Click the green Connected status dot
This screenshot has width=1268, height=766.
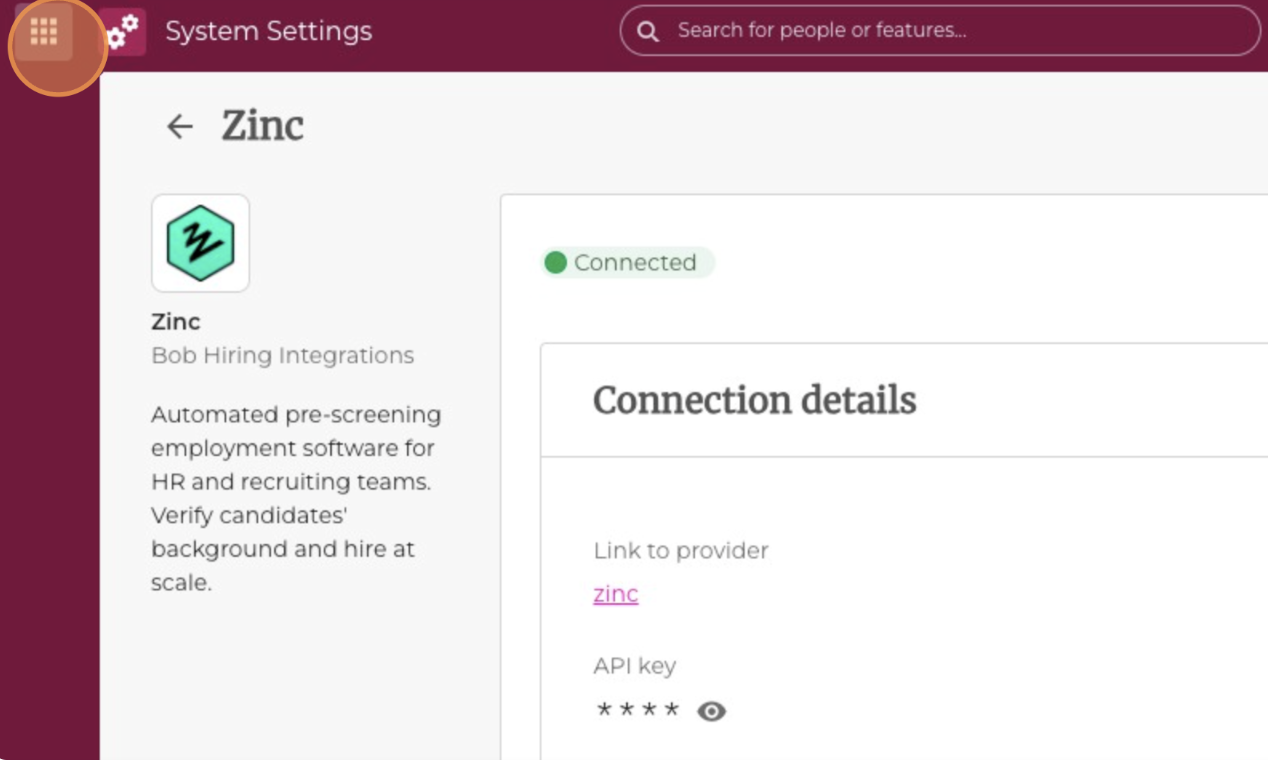pyautogui.click(x=556, y=263)
